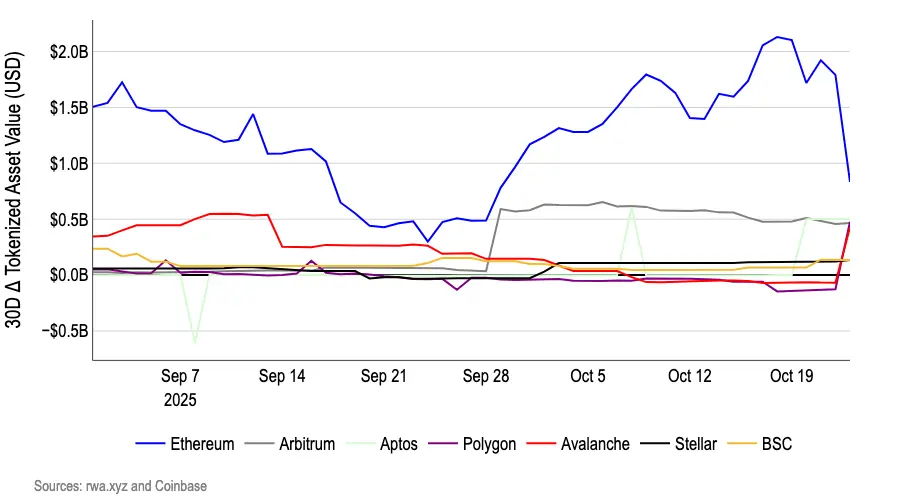Image resolution: width=900 pixels, height=500 pixels.
Task: Click the $2.0B y-axis tick label
Action: point(69,52)
